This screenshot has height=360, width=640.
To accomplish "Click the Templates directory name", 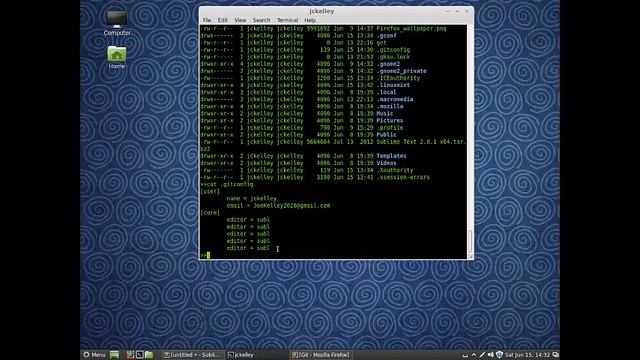I will [x=391, y=156].
